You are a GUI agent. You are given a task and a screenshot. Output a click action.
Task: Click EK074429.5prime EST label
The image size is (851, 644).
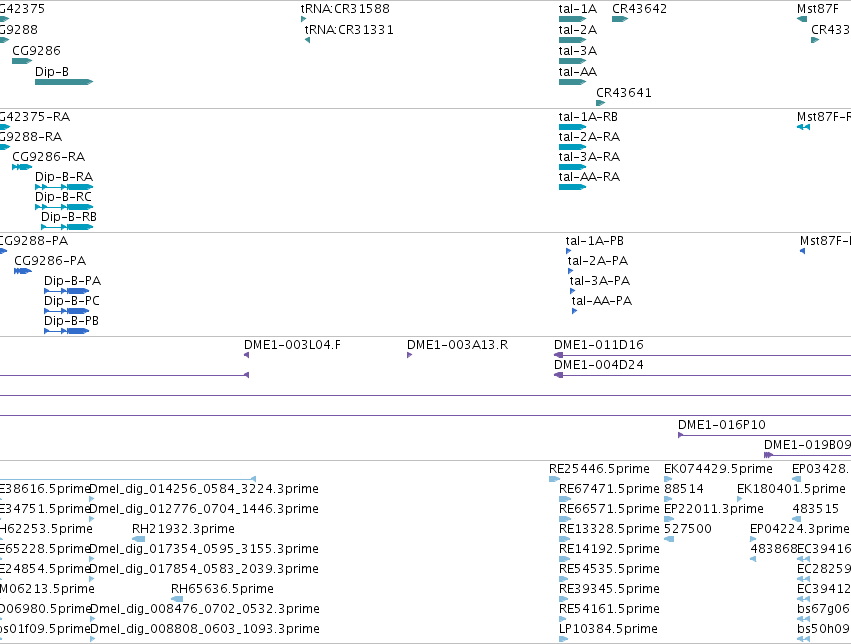pos(718,469)
